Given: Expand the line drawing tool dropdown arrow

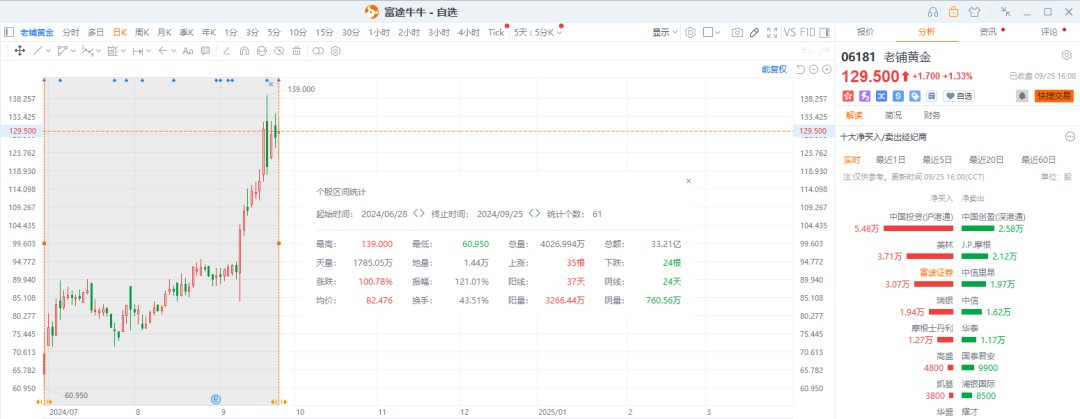Looking at the screenshot, I should (49, 50).
